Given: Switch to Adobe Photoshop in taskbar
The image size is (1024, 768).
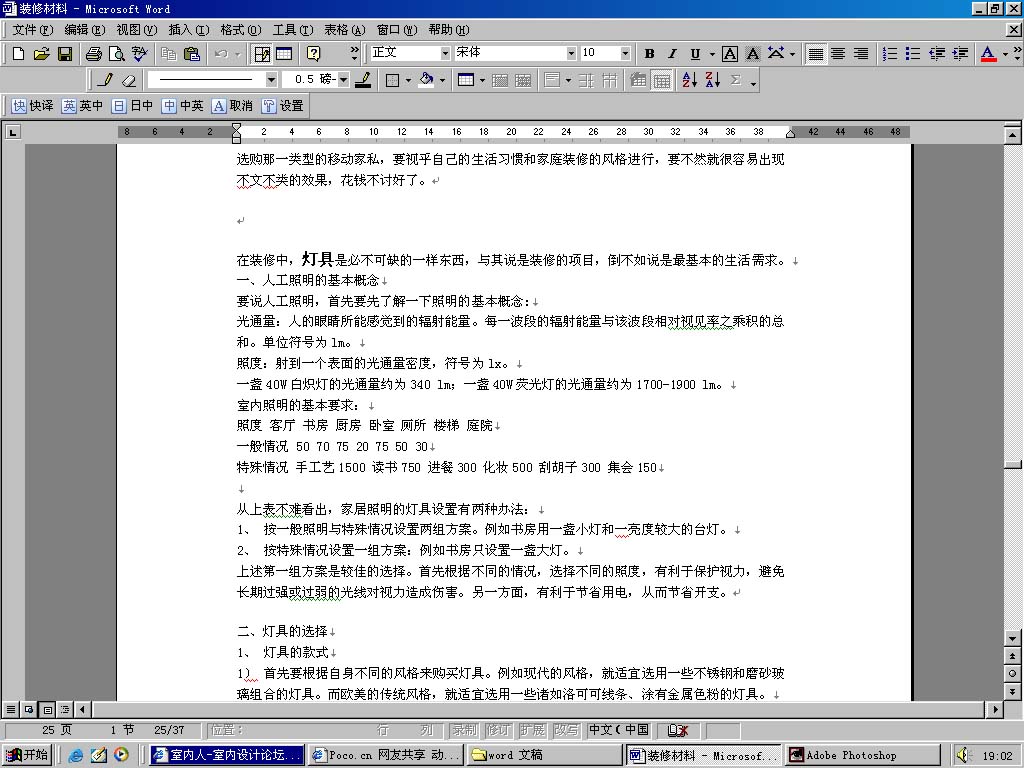Looking at the screenshot, I should (863, 755).
